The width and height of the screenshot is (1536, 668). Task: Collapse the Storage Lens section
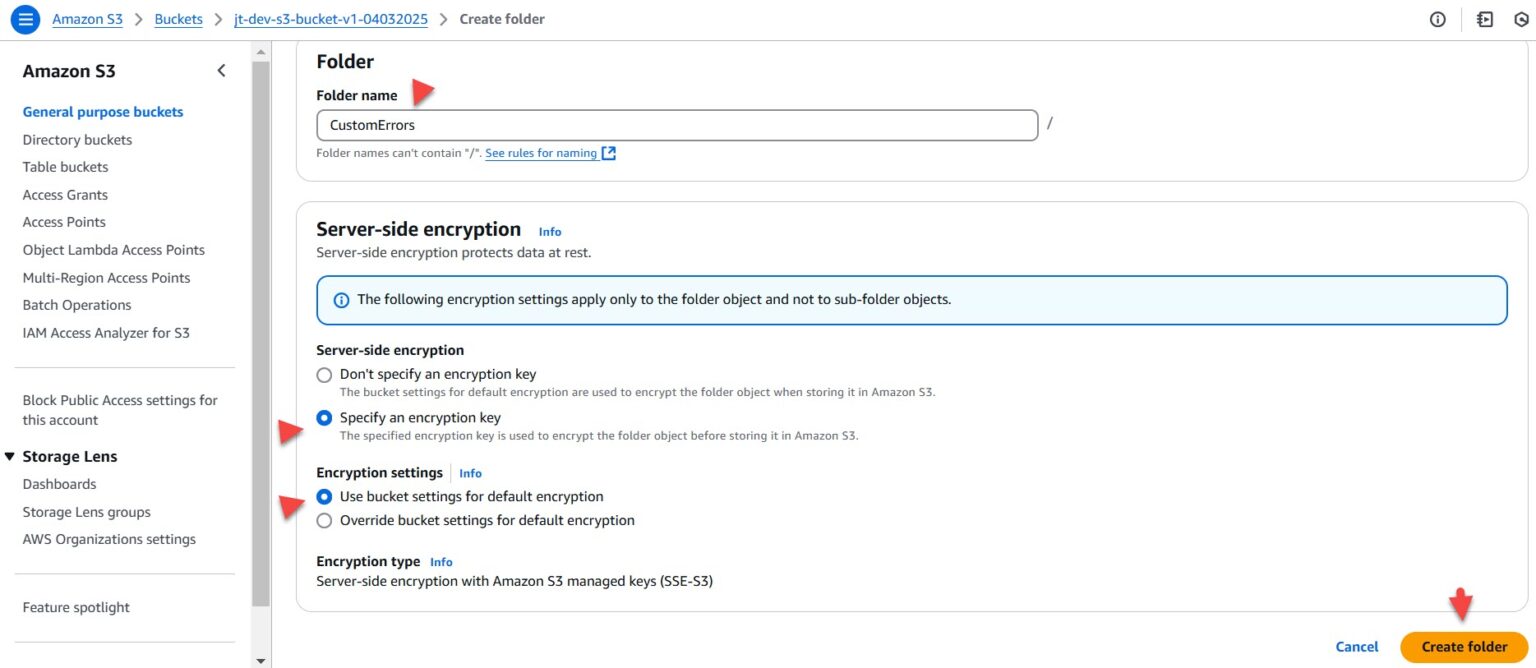(x=10, y=456)
